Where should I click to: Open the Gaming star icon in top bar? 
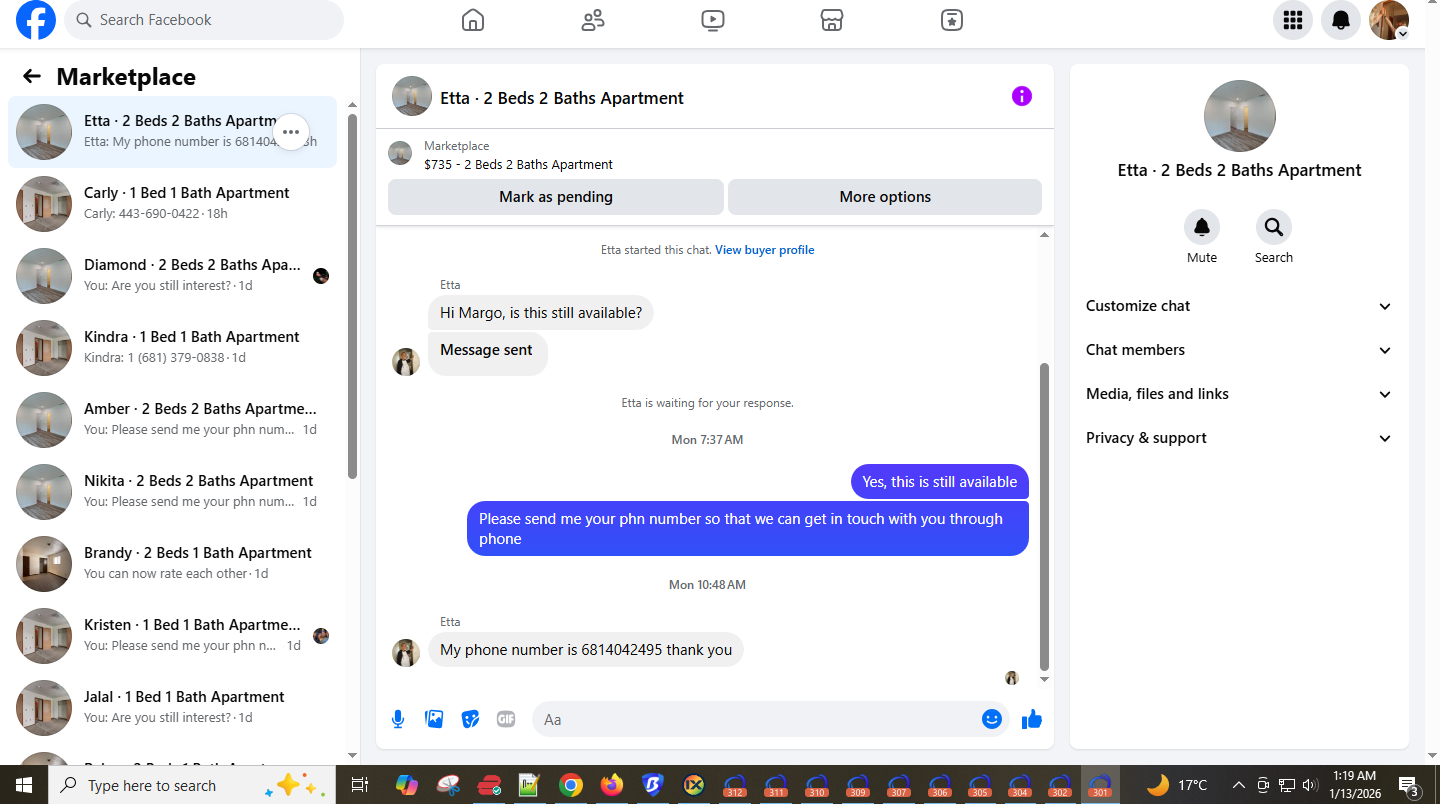point(952,20)
